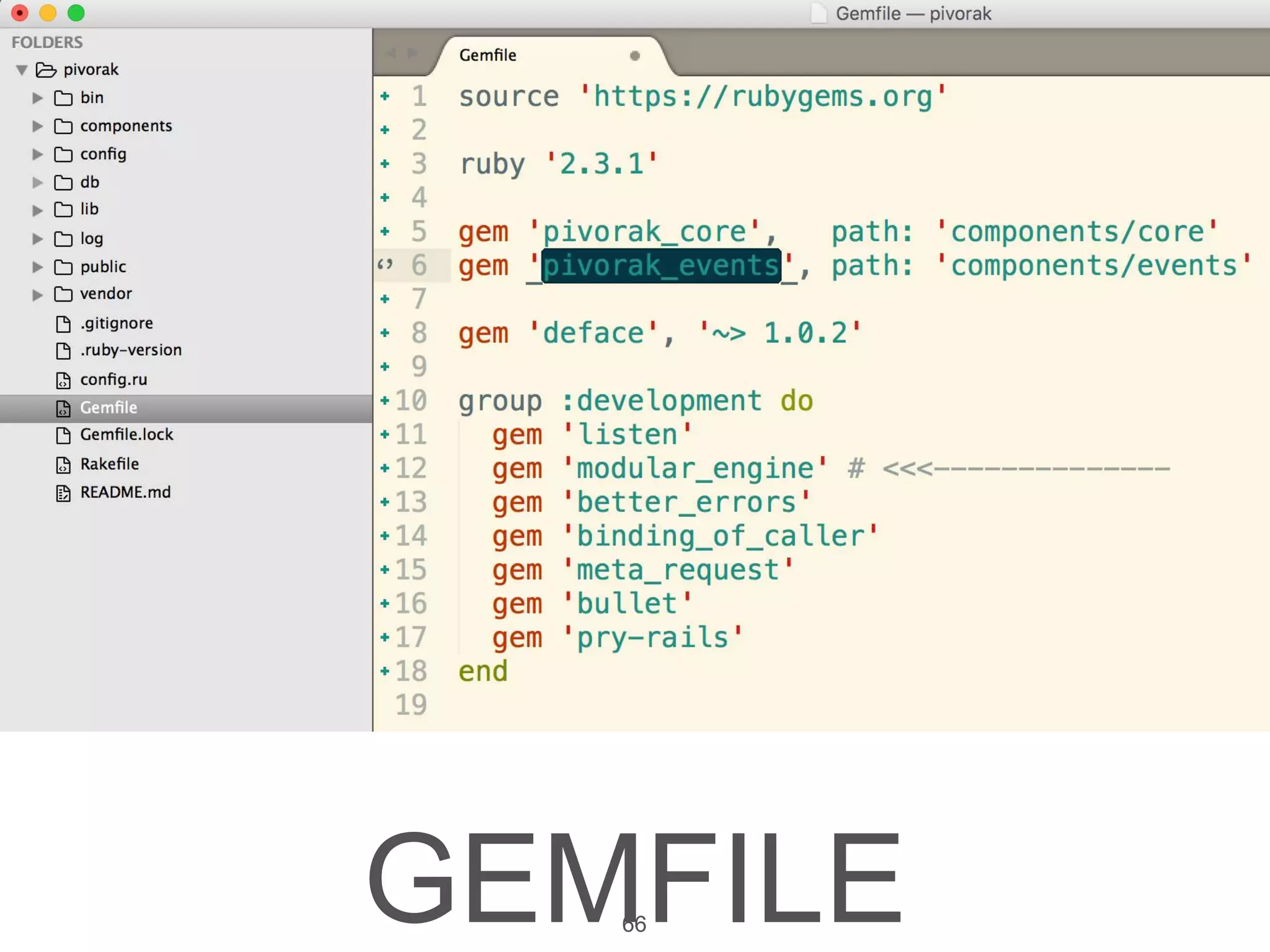
Task: Expand the components folder arrow
Action: (37, 126)
